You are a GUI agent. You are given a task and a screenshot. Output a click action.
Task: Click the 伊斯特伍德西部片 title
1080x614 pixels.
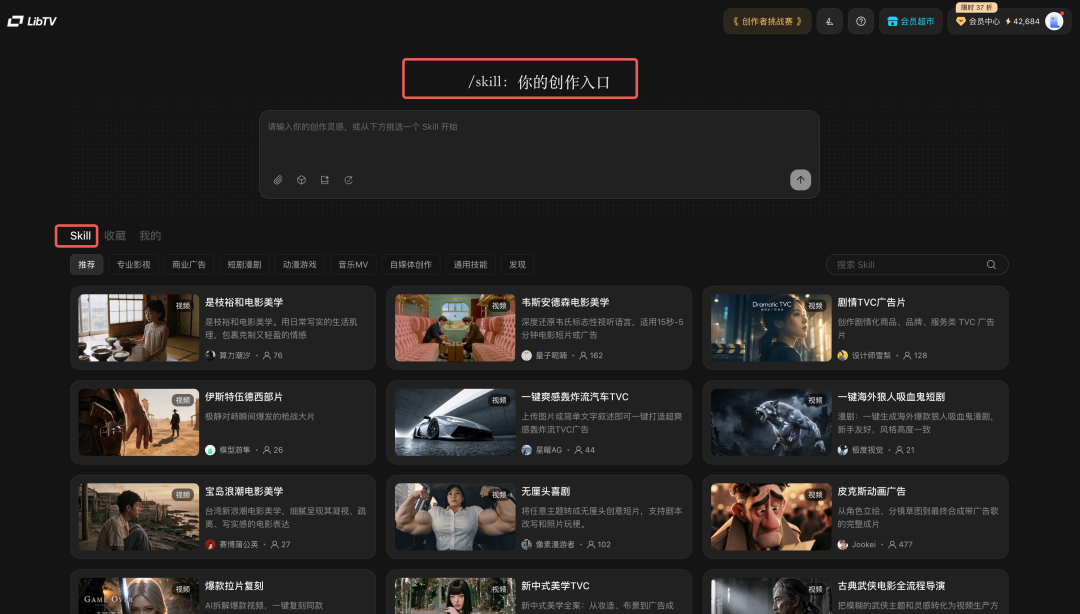click(x=244, y=397)
